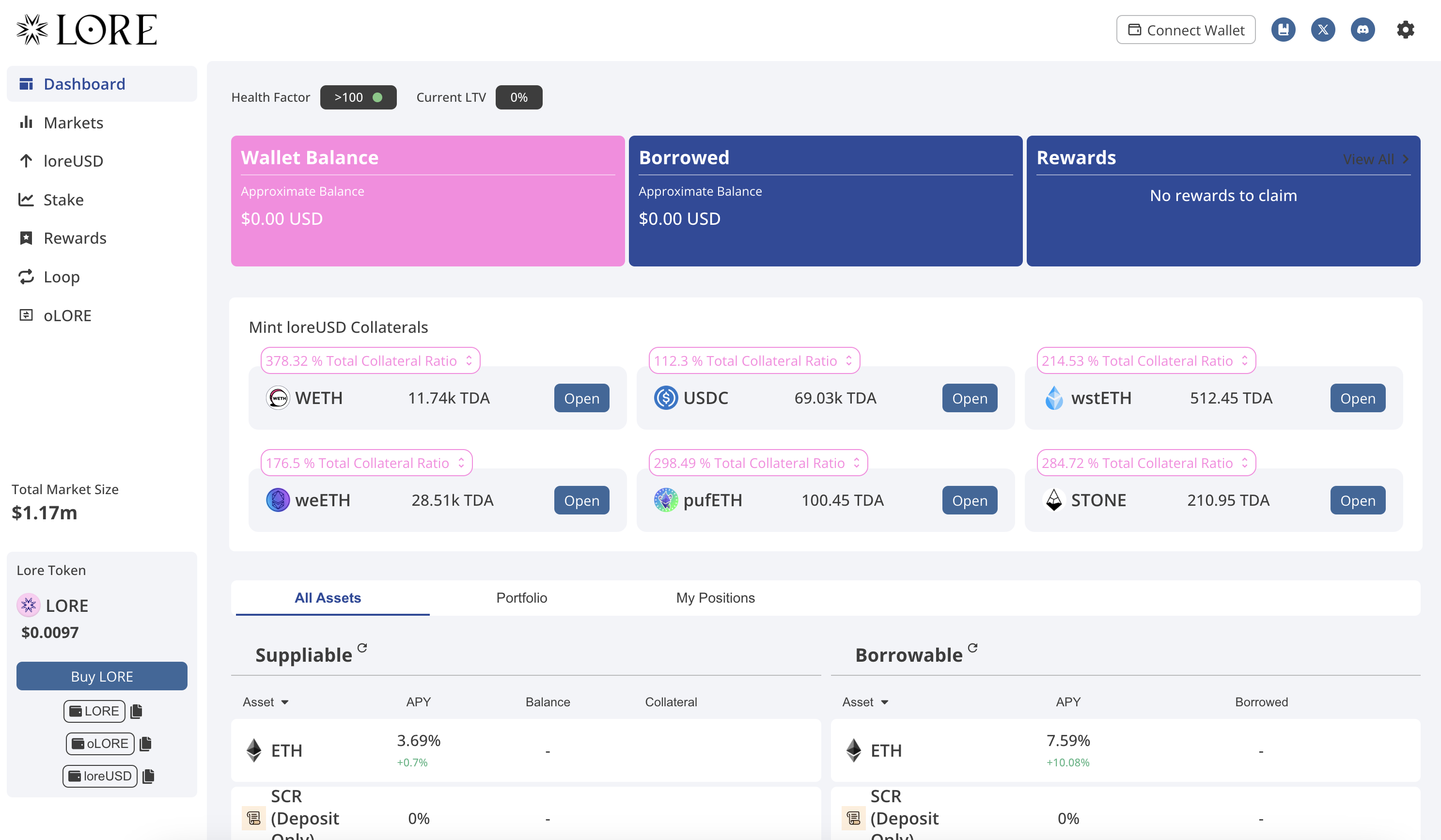Sort Borrowable table by Asset
1441x840 pixels.
click(x=865, y=702)
